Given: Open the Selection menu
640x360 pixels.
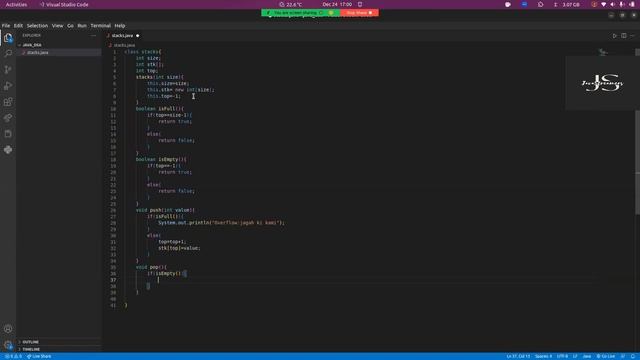Looking at the screenshot, I should coord(37,26).
